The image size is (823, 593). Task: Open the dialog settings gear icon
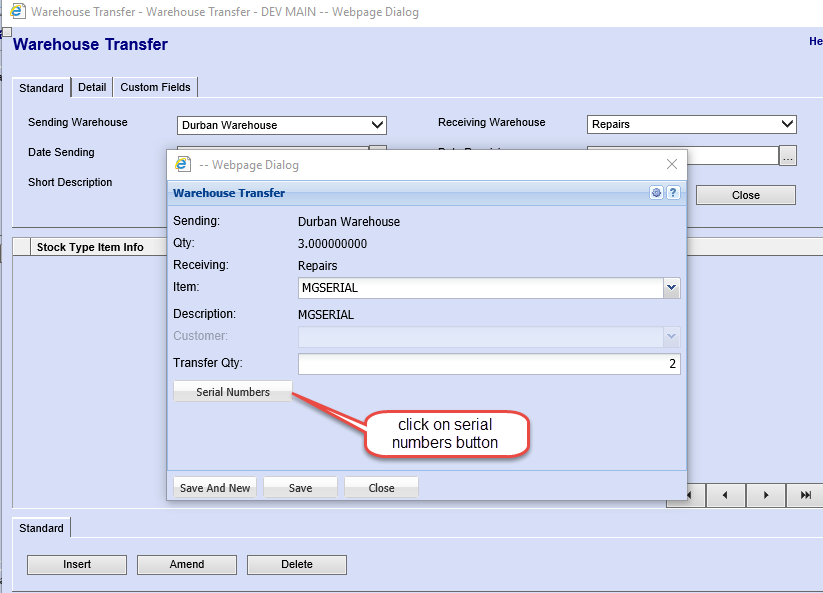(x=657, y=193)
